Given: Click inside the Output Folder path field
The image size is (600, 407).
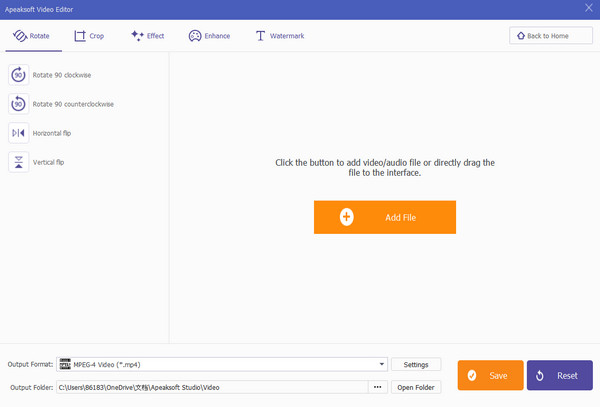Looking at the screenshot, I should coord(212,387).
